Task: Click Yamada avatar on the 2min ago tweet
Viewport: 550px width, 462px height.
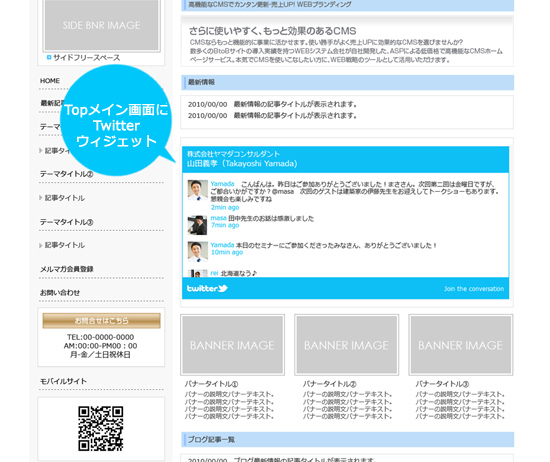Action: (197, 190)
